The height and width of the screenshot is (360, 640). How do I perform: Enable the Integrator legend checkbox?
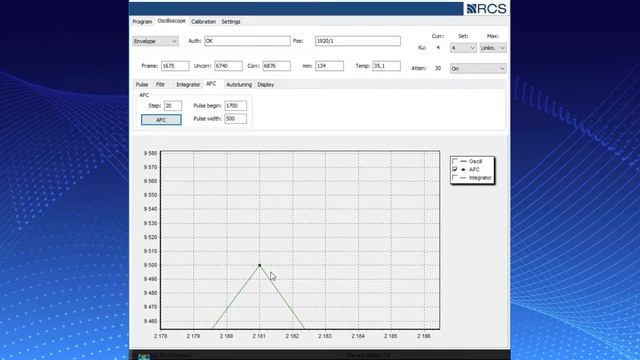point(455,178)
